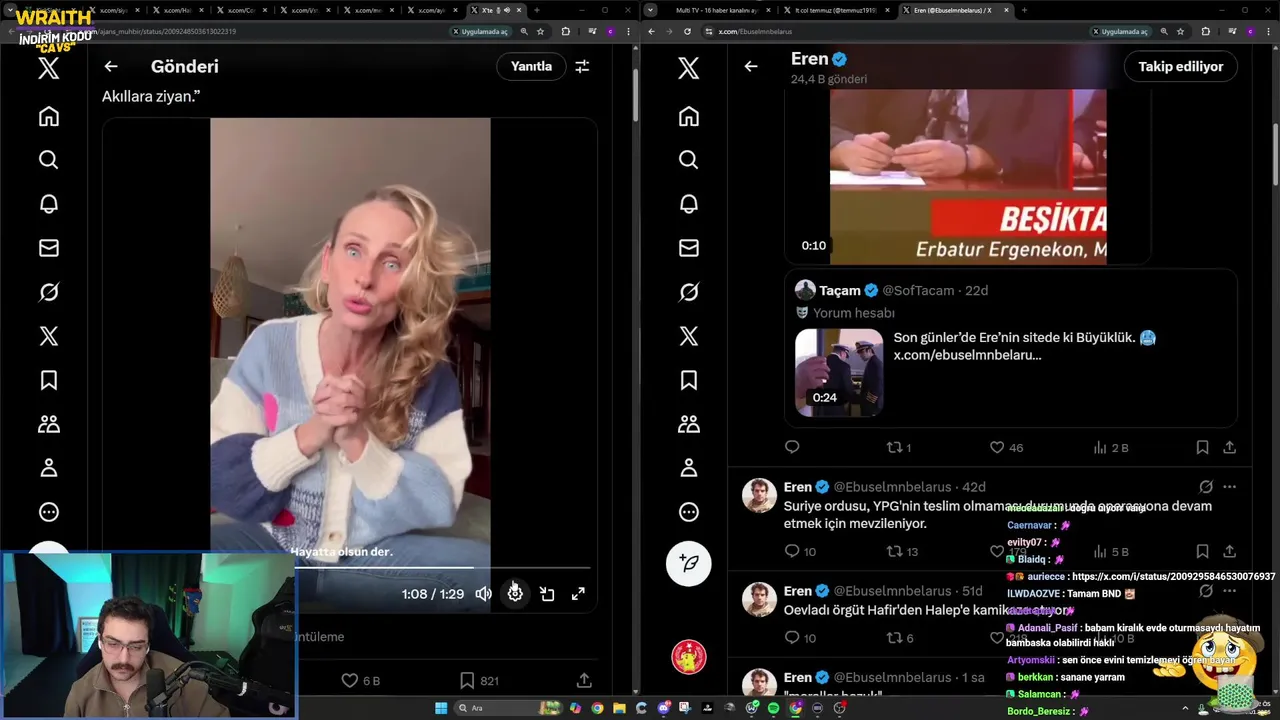Click the white compose post button
Screen dimensions: 1280x720
[x=688, y=564]
